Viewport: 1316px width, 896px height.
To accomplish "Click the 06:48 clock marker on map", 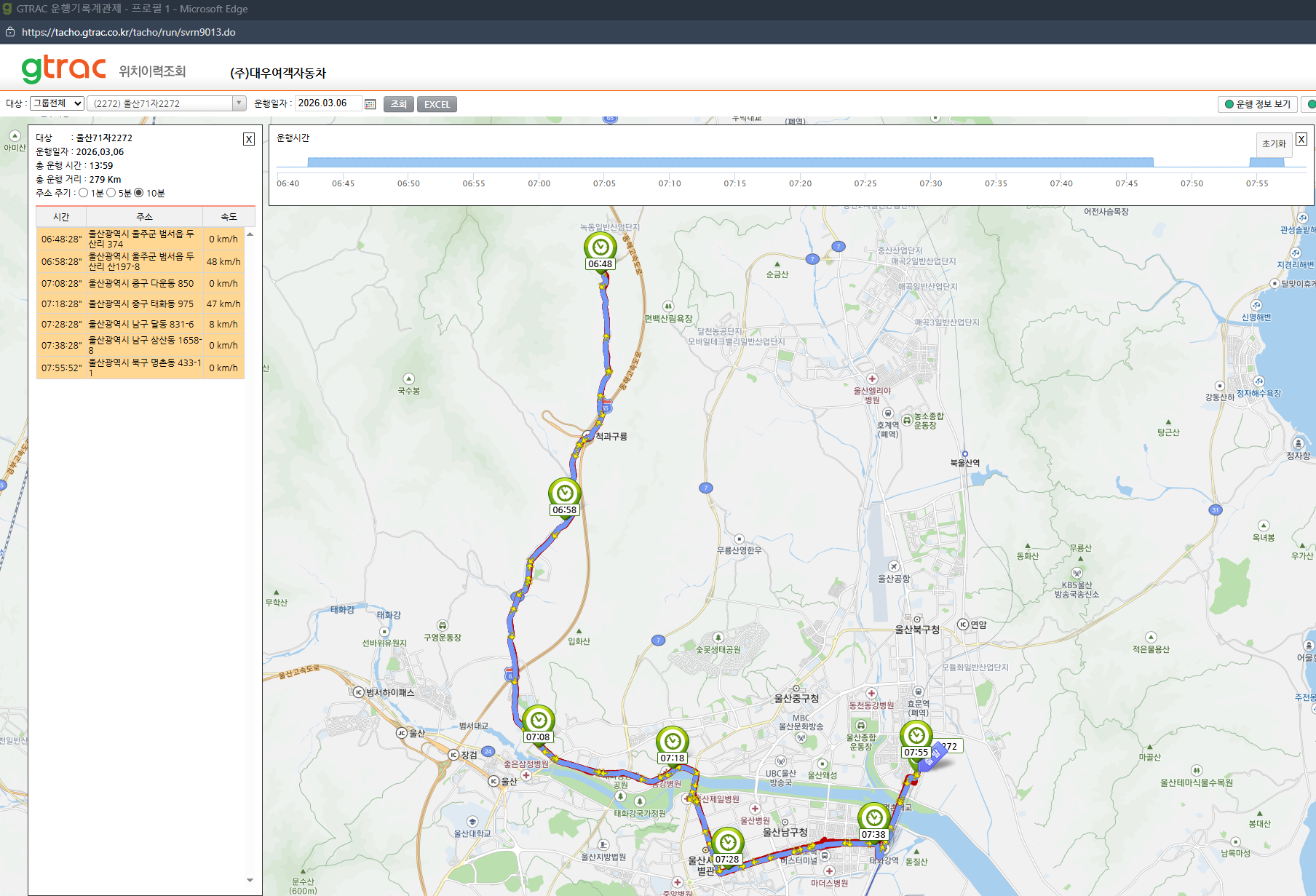I will (x=600, y=248).
